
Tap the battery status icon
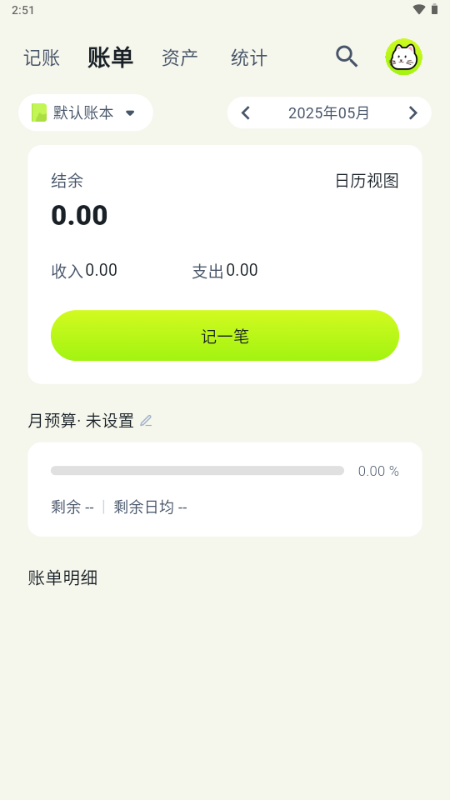pos(434,9)
